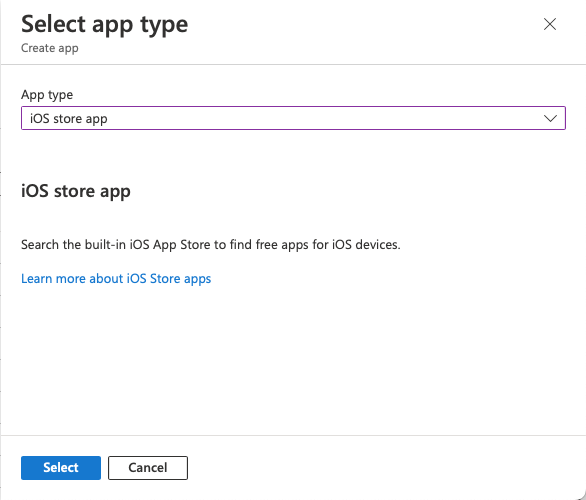The image size is (586, 500).
Task: Focus the purple-outlined App type combo box
Action: click(x=293, y=118)
